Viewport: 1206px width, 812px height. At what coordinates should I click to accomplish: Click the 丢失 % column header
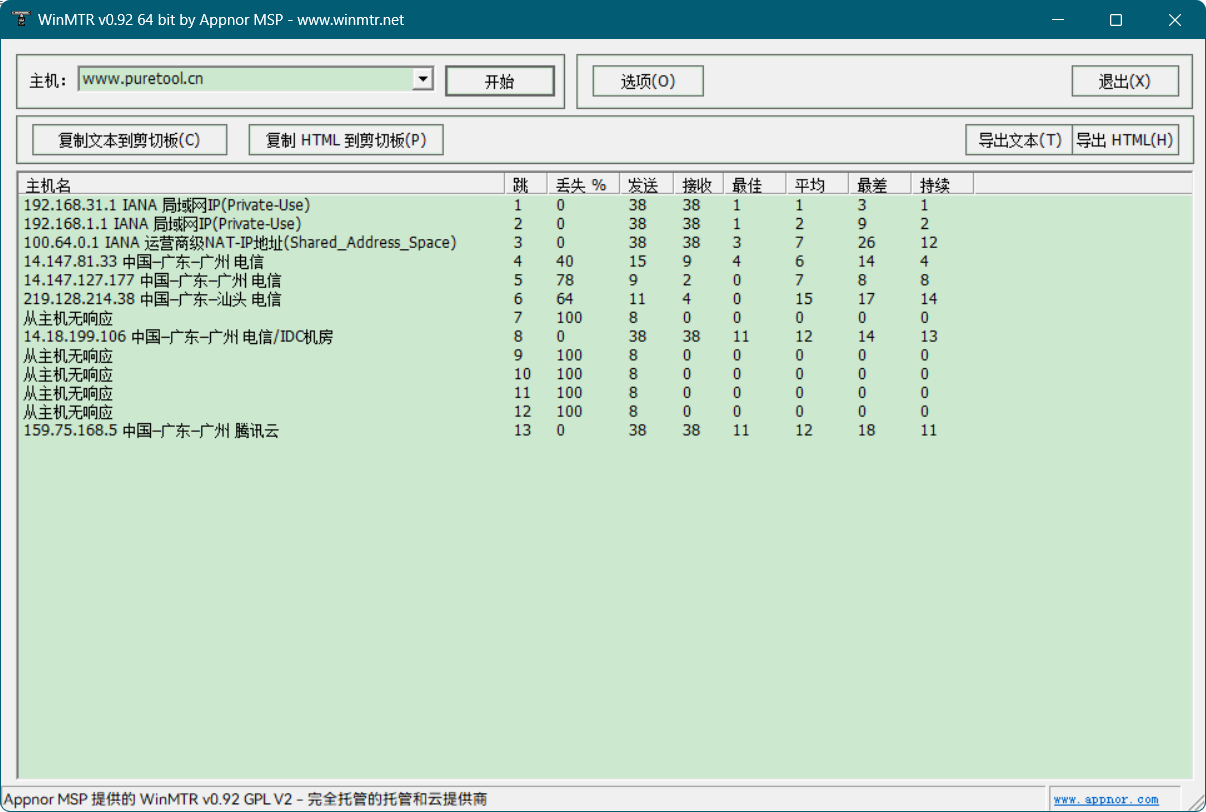tap(580, 184)
